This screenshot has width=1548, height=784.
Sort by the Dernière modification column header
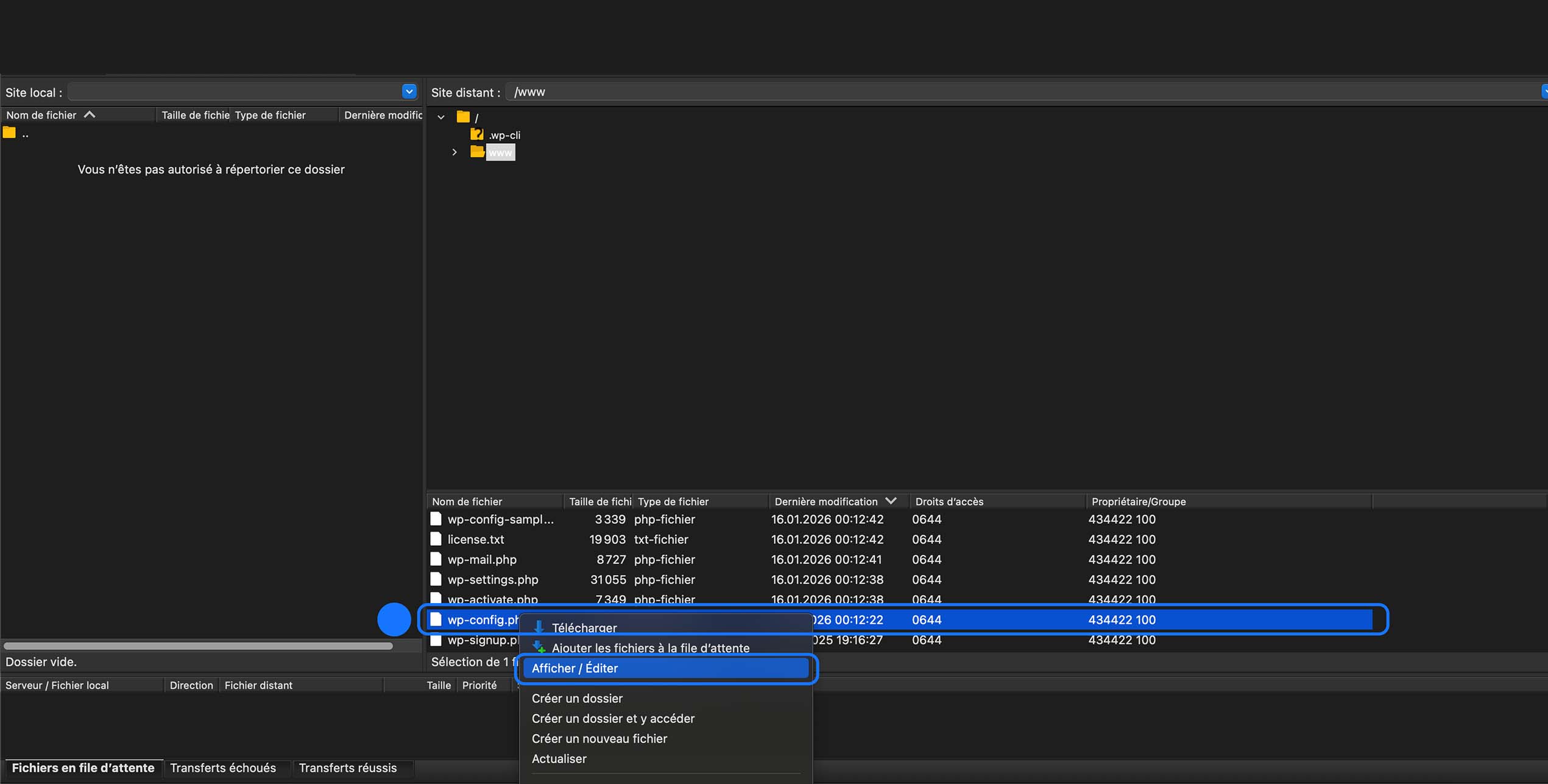click(x=827, y=501)
